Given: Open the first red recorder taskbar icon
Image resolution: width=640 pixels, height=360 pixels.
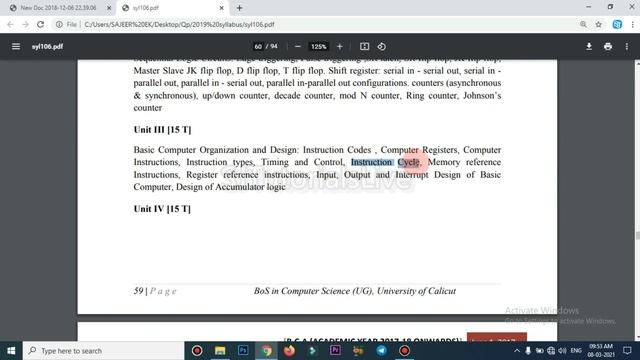Looking at the screenshot, I should tap(197, 351).
